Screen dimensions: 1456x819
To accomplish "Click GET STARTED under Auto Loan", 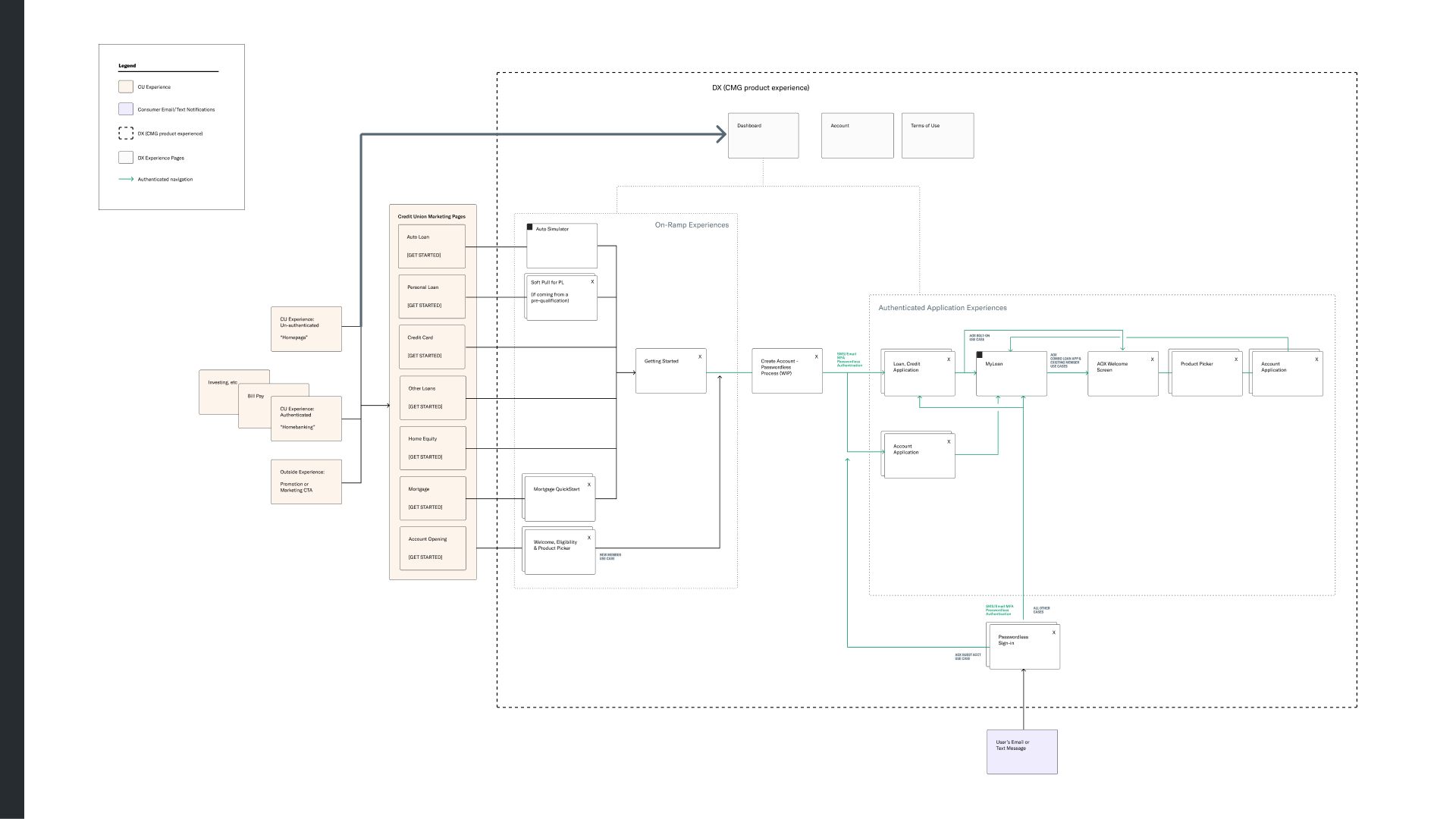I will point(423,256).
